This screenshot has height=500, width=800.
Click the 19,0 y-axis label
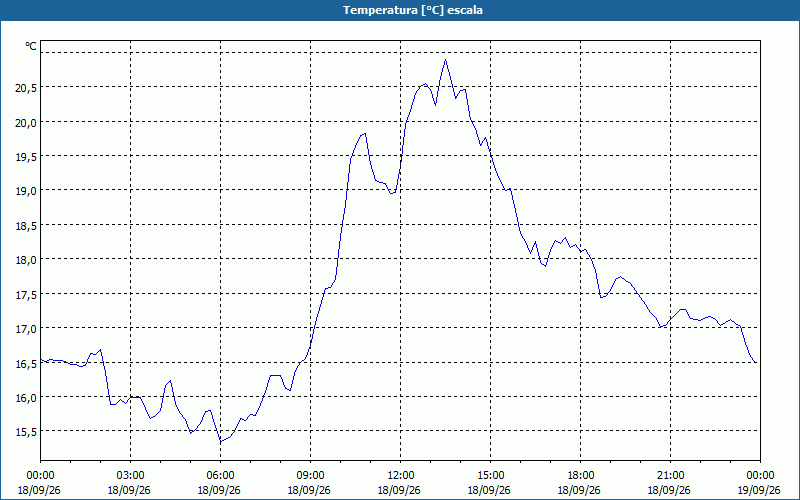coord(26,191)
